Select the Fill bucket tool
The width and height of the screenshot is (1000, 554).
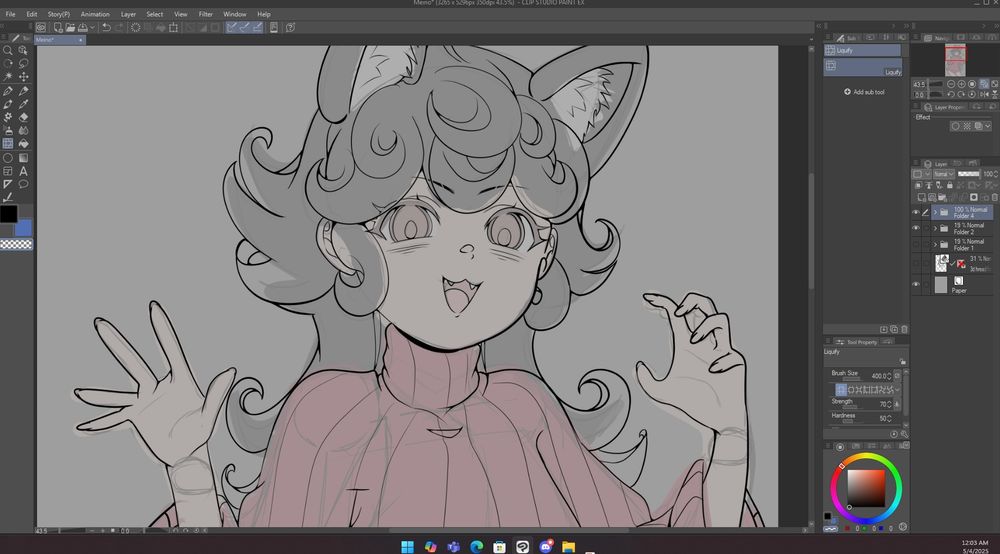click(x=24, y=144)
